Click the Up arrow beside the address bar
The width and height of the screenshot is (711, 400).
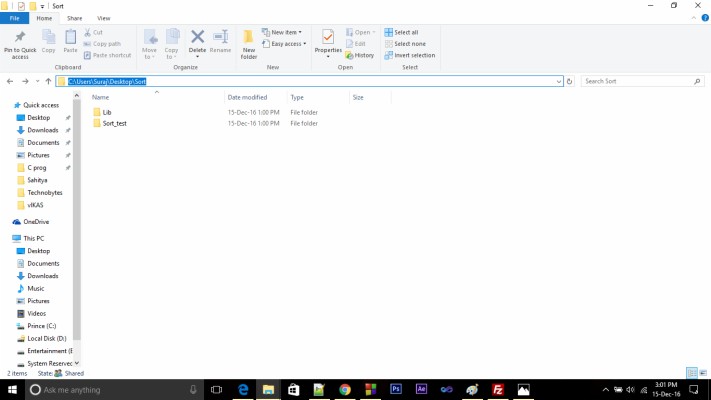tap(48, 81)
